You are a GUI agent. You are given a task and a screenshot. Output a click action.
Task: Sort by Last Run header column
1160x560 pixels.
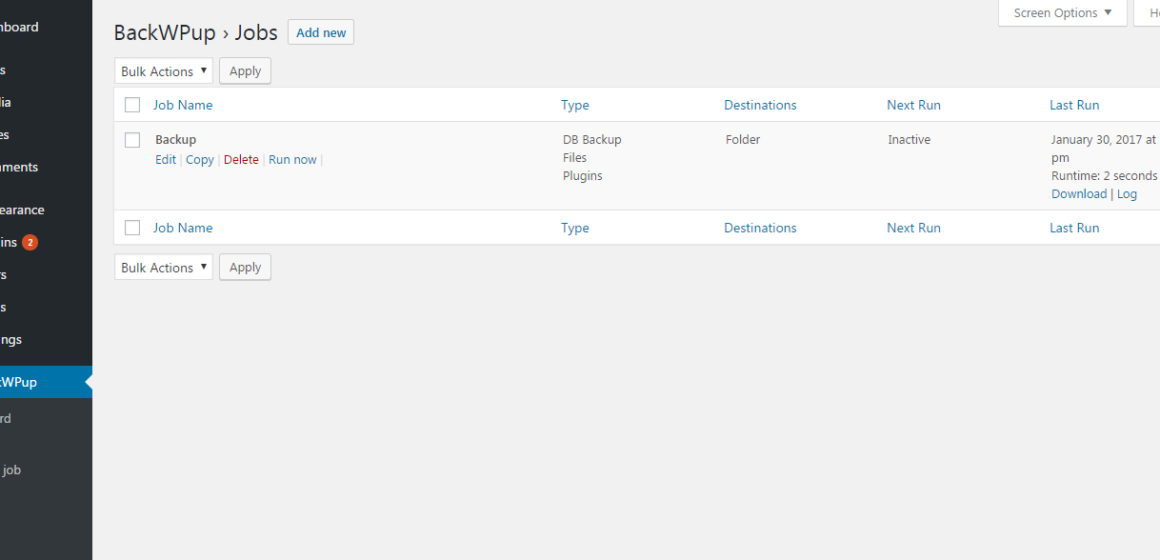1074,105
